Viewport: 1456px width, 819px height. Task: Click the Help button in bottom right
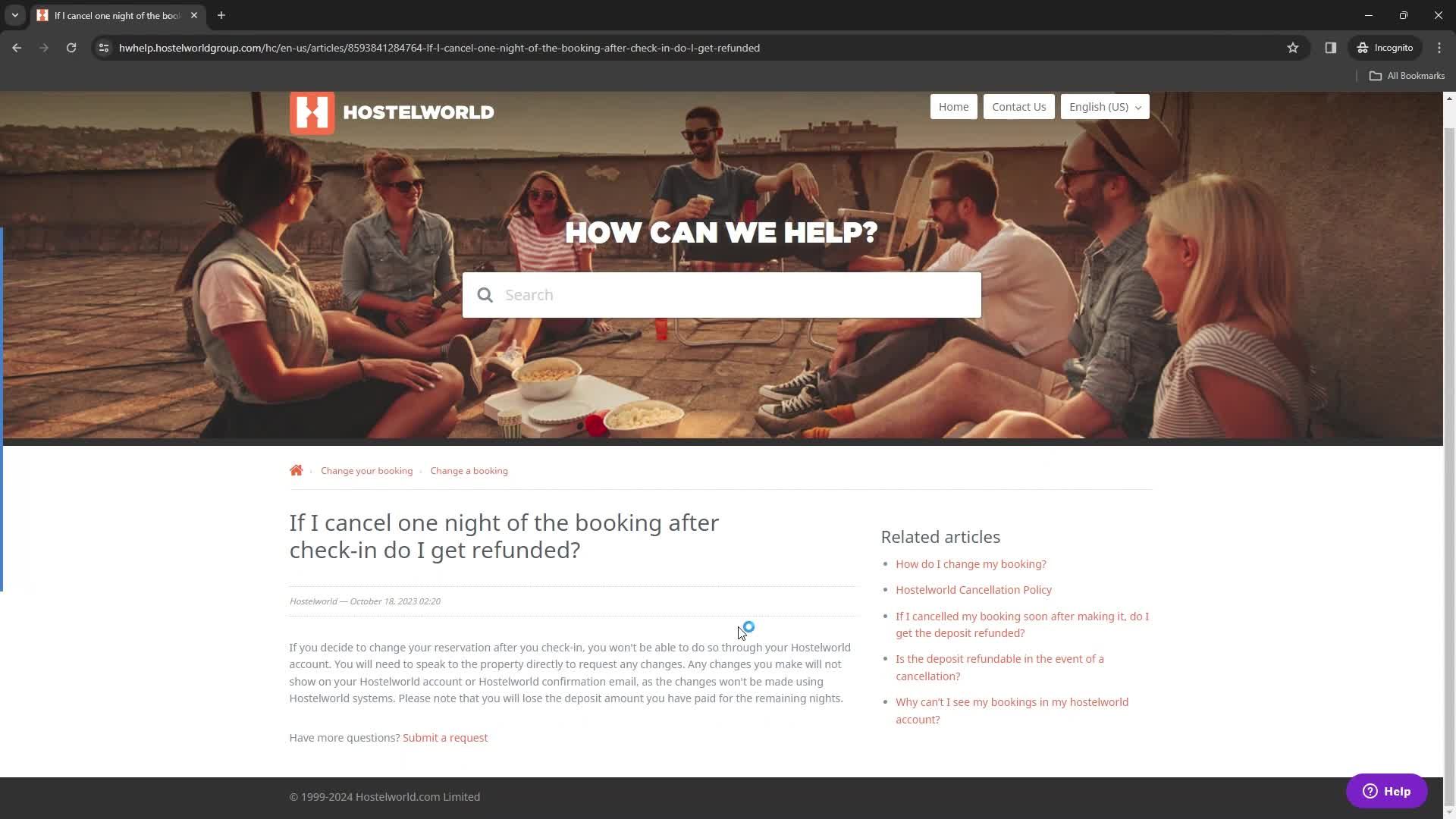[1391, 792]
